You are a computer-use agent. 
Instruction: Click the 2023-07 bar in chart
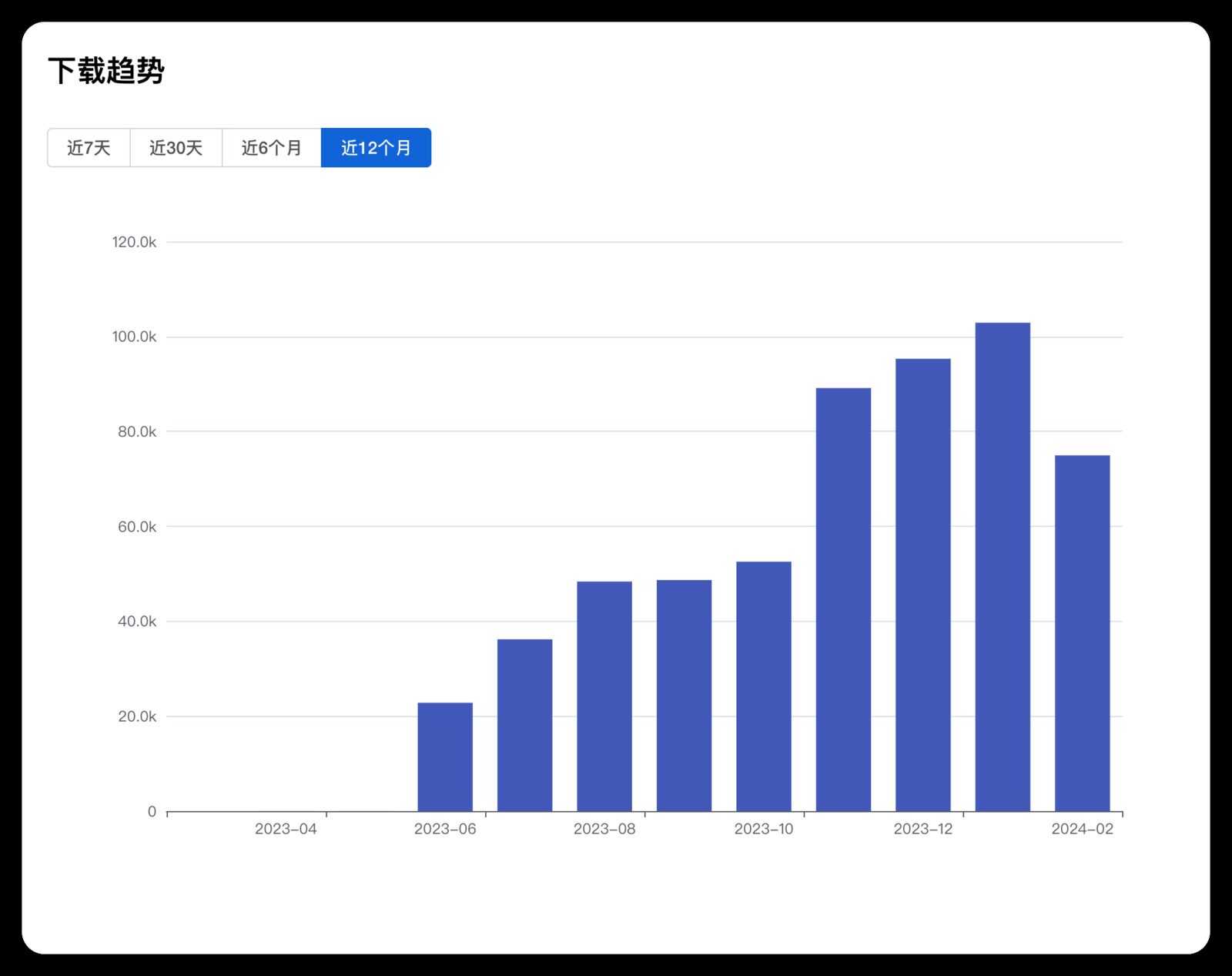[524, 725]
